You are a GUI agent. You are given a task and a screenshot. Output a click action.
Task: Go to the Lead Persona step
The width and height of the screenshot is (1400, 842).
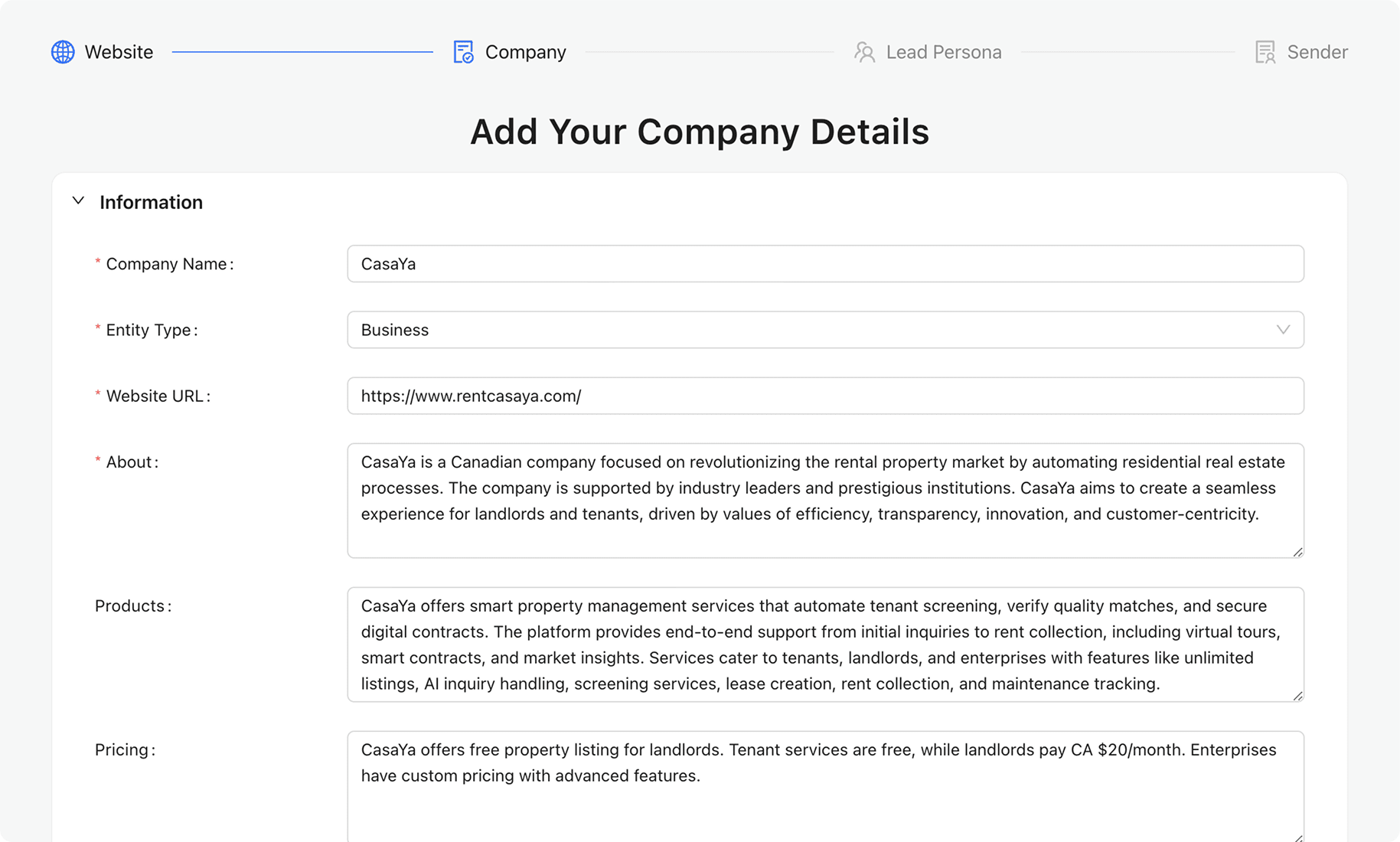[x=943, y=52]
